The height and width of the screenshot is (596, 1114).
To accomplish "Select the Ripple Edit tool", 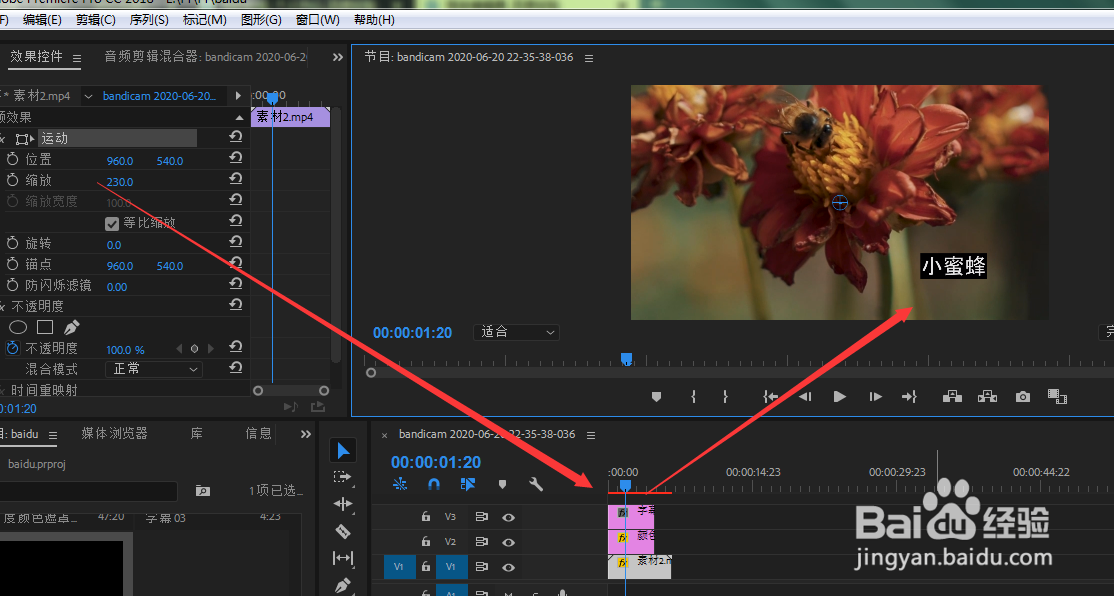I will click(343, 504).
